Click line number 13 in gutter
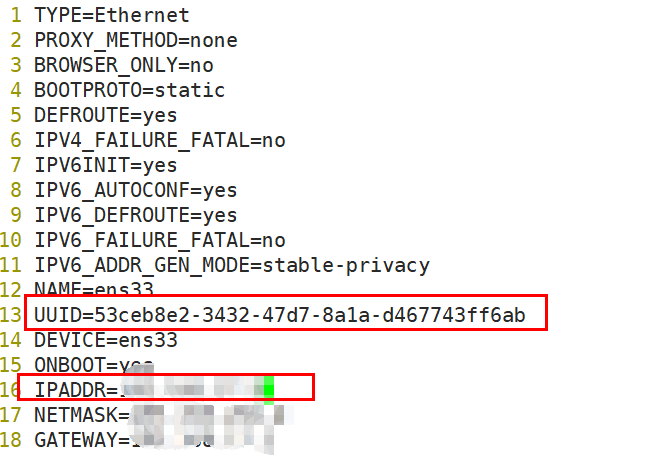The width and height of the screenshot is (664, 465). (x=11, y=316)
